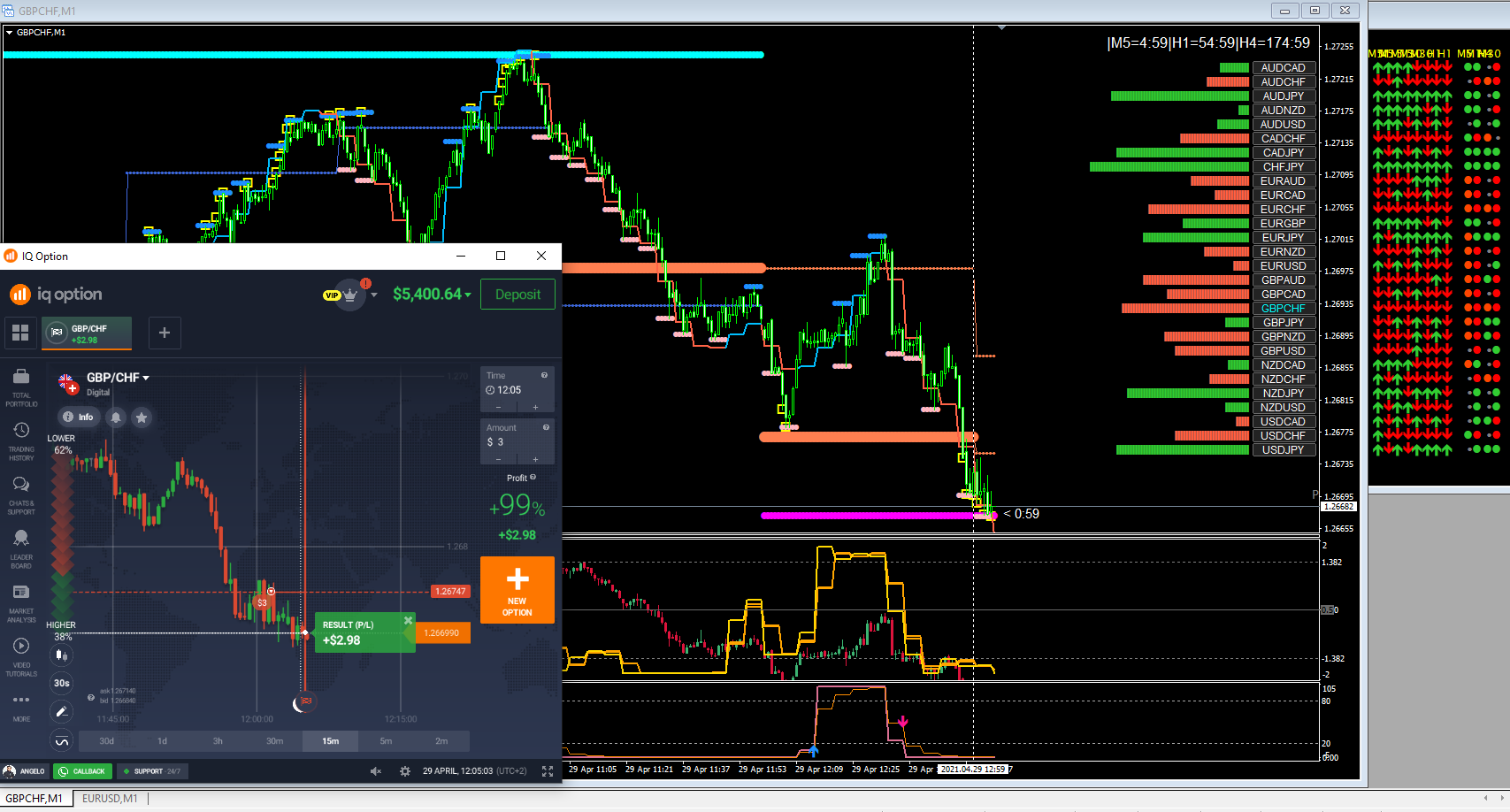This screenshot has width=1510, height=812.
Task: Select the 5m chart range
Action: [387, 741]
